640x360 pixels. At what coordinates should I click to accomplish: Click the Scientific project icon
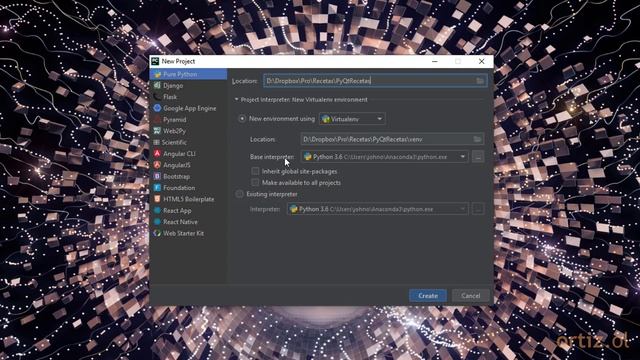(157, 142)
